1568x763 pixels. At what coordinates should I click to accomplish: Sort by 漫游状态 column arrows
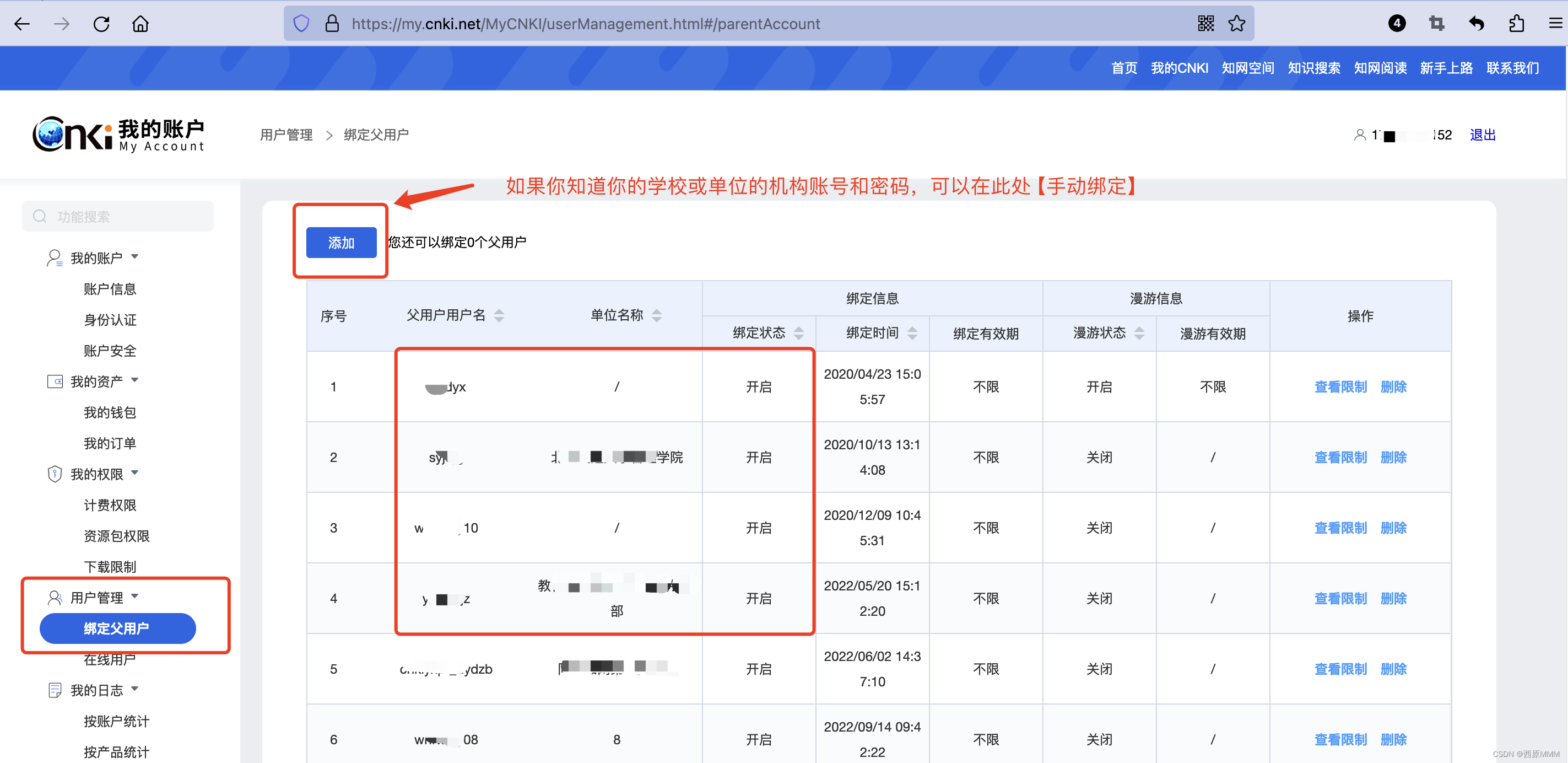point(1139,333)
